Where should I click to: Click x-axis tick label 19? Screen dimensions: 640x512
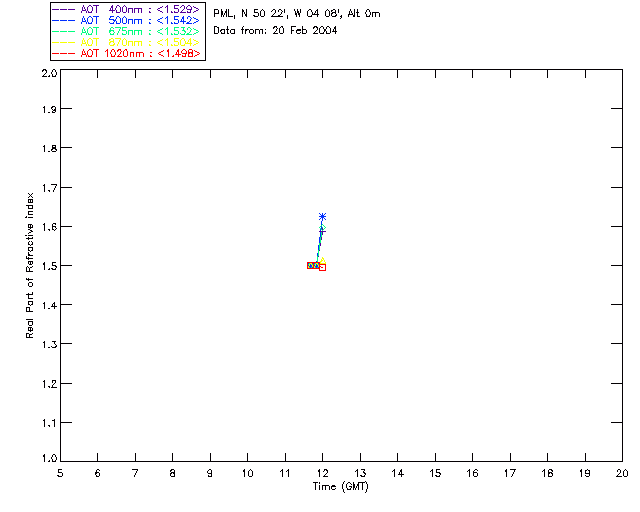585,473
